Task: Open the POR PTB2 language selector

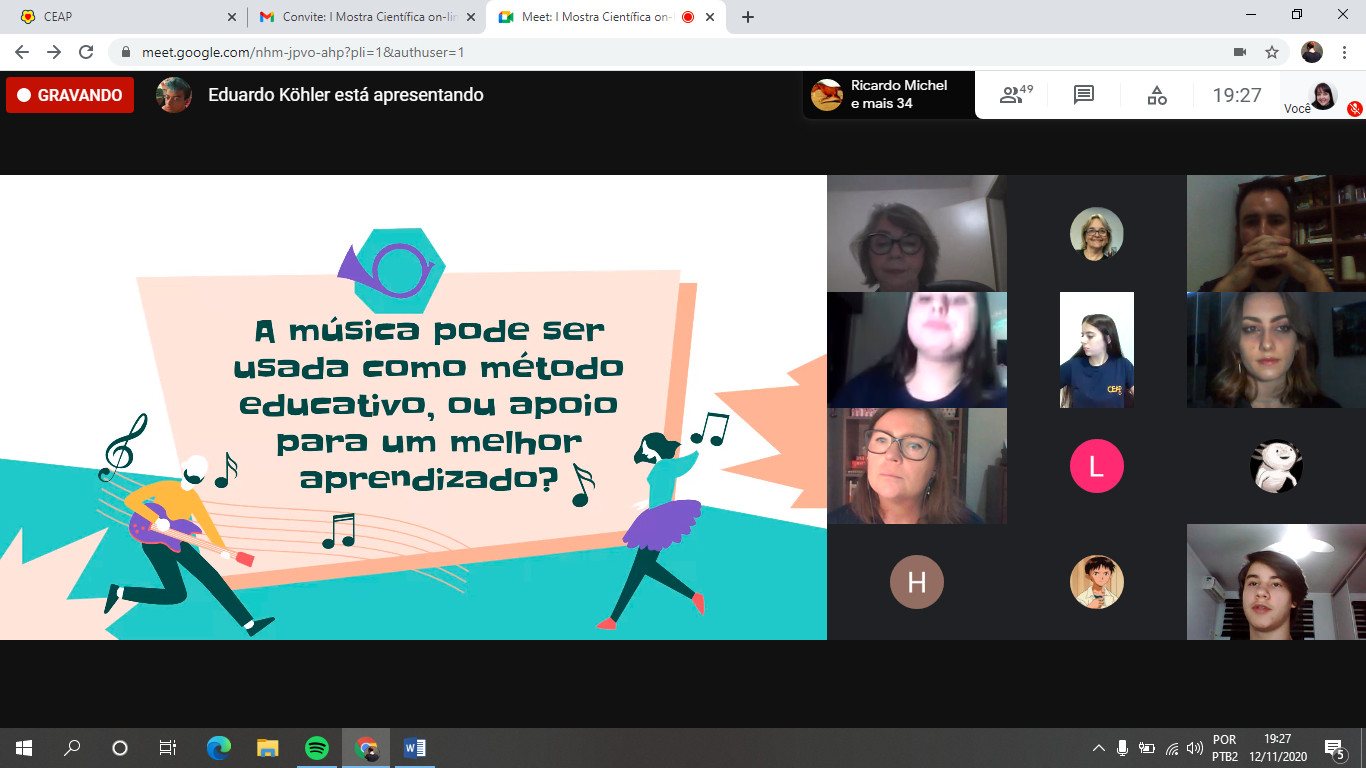Action: coord(1225,748)
